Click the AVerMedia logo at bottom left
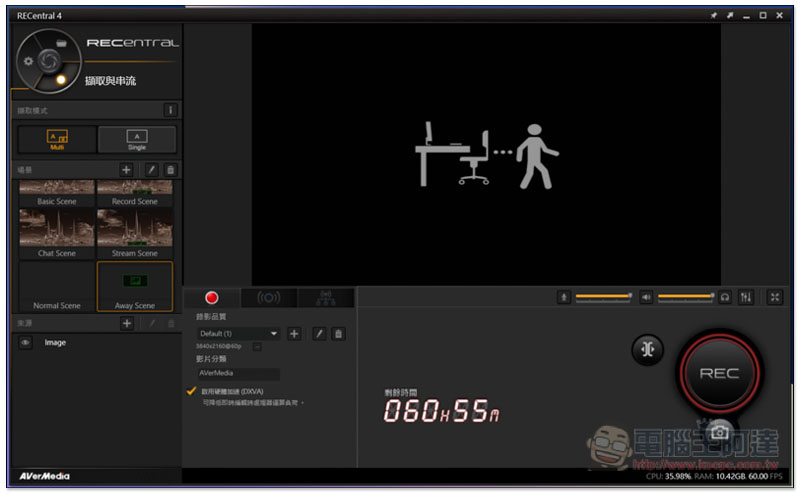Screen dimensions: 800x494 [x=44, y=476]
